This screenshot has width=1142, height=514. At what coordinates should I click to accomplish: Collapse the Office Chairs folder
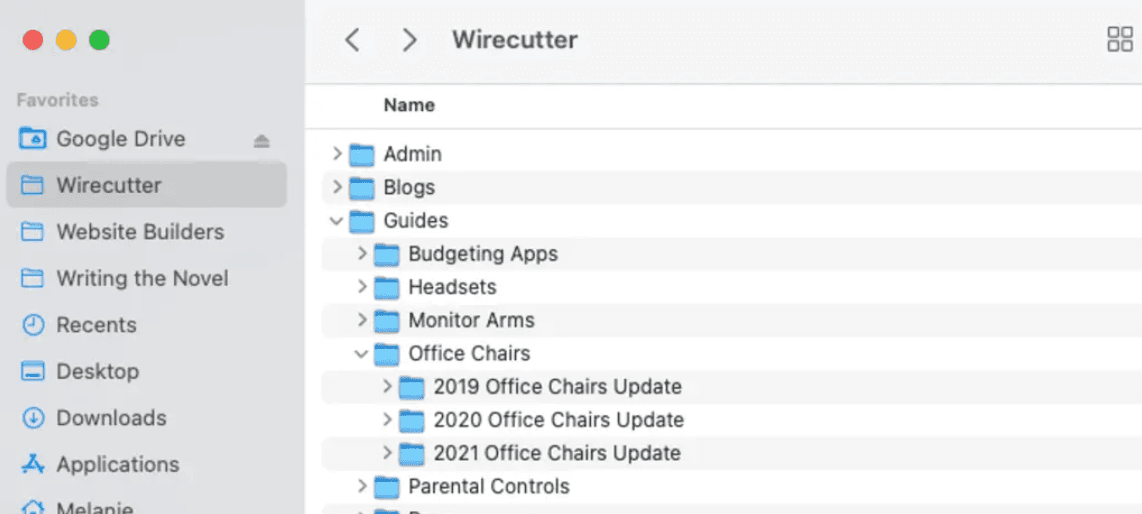pos(361,354)
